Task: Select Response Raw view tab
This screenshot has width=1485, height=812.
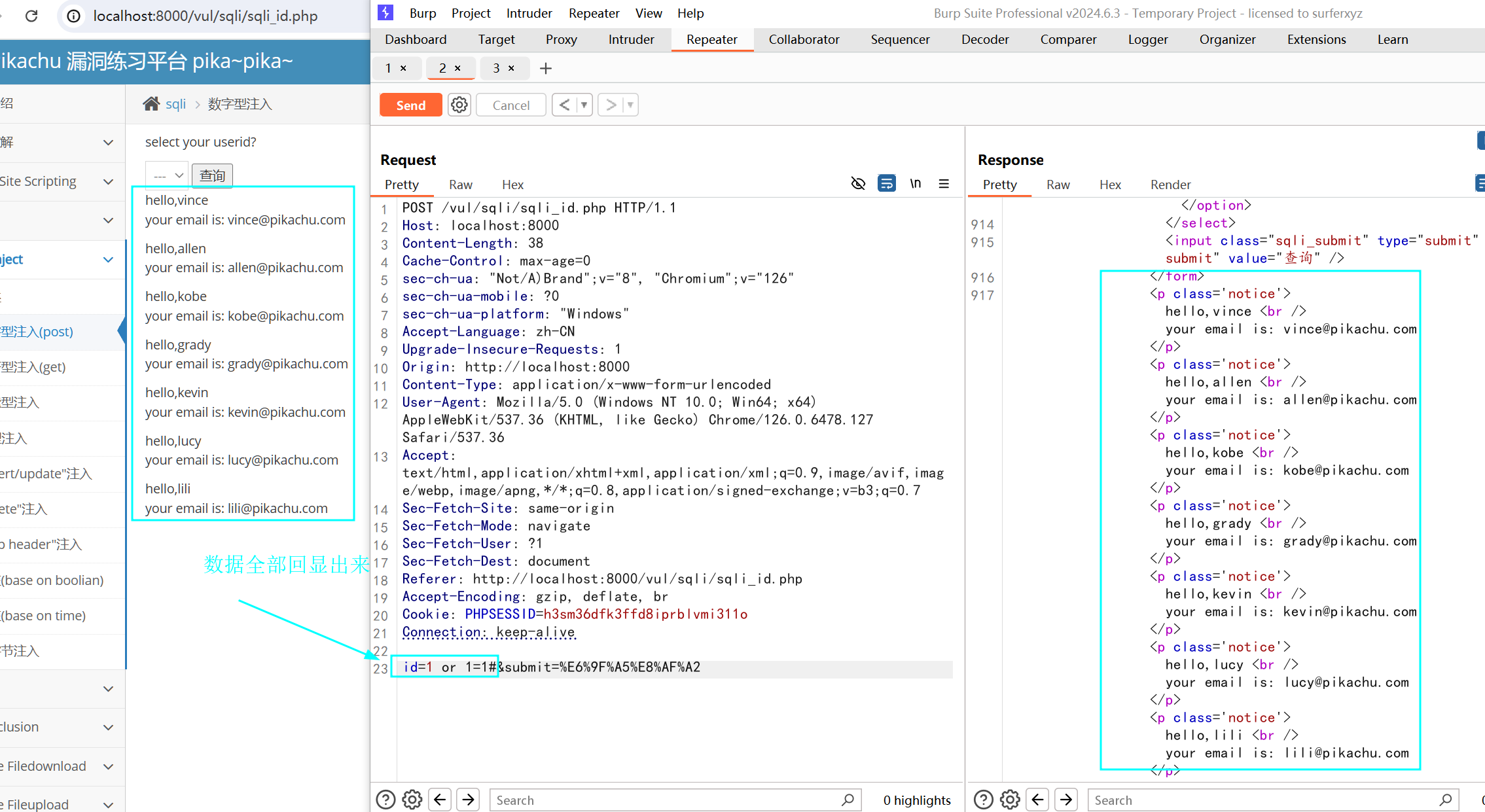Action: (1058, 185)
